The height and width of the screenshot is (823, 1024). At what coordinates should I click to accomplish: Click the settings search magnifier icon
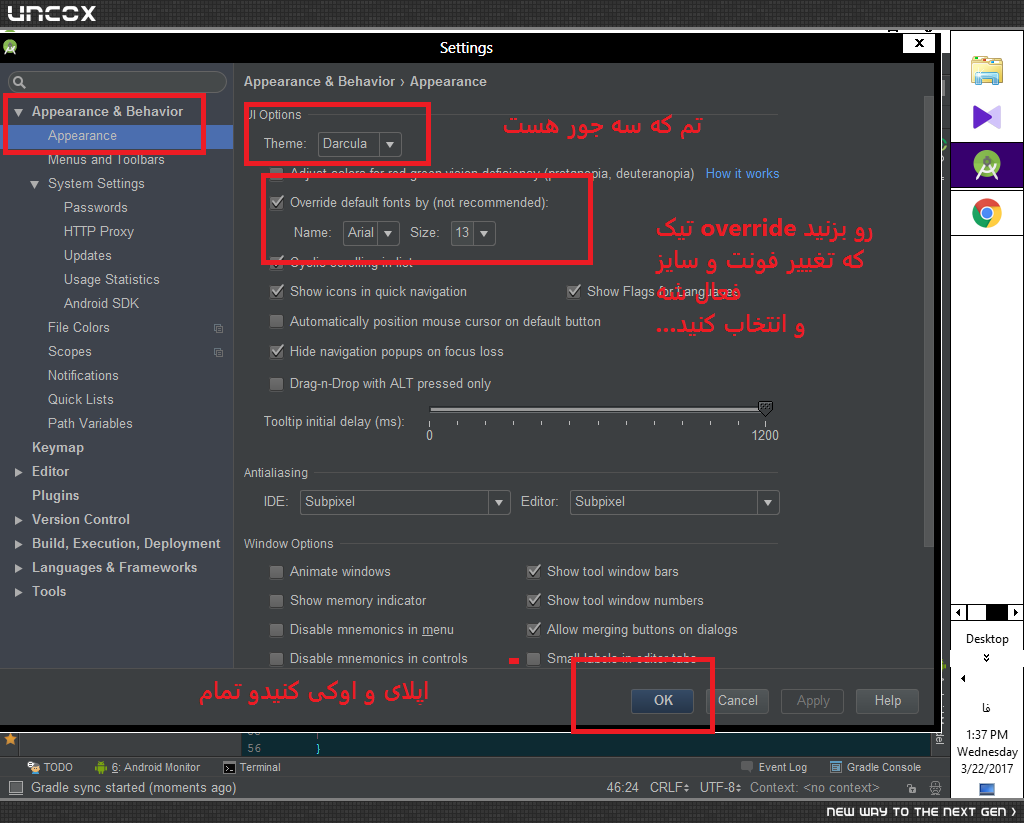pyautogui.click(x=20, y=82)
